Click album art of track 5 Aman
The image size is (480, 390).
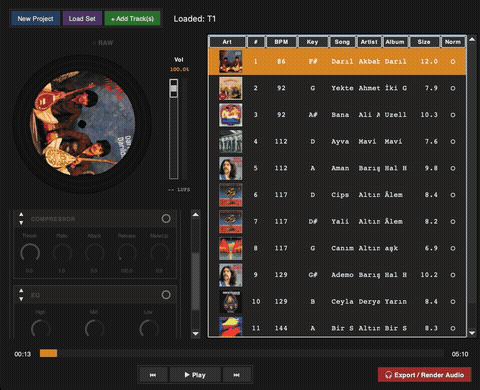[230, 168]
